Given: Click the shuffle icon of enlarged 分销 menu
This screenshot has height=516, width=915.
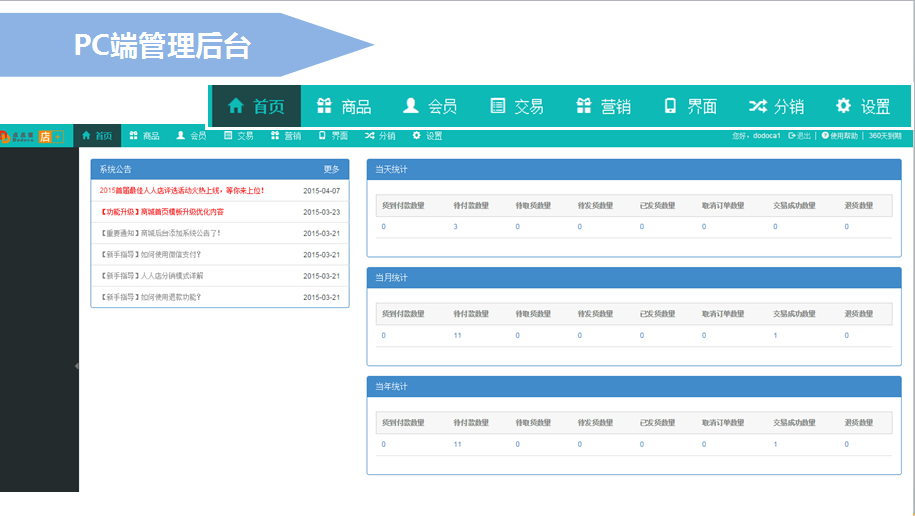Looking at the screenshot, I should click(x=758, y=106).
